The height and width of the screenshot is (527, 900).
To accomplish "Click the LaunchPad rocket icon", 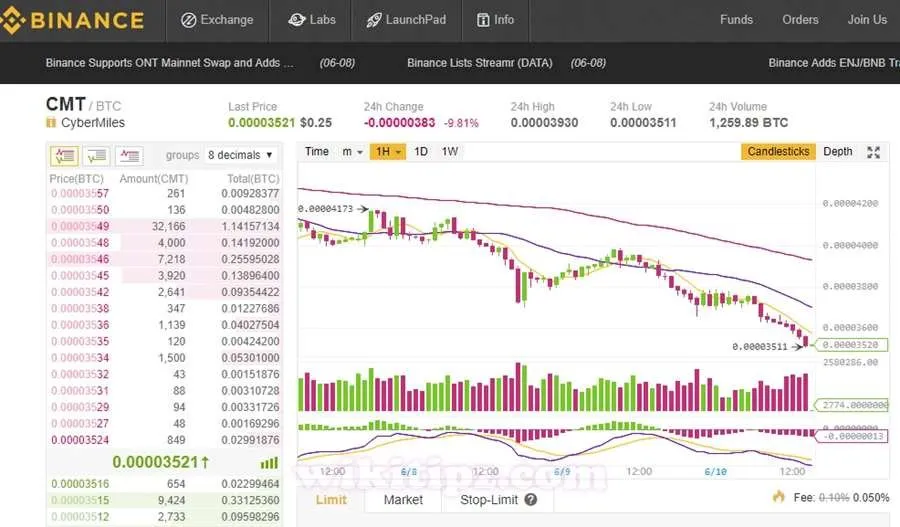I will (x=374, y=21).
